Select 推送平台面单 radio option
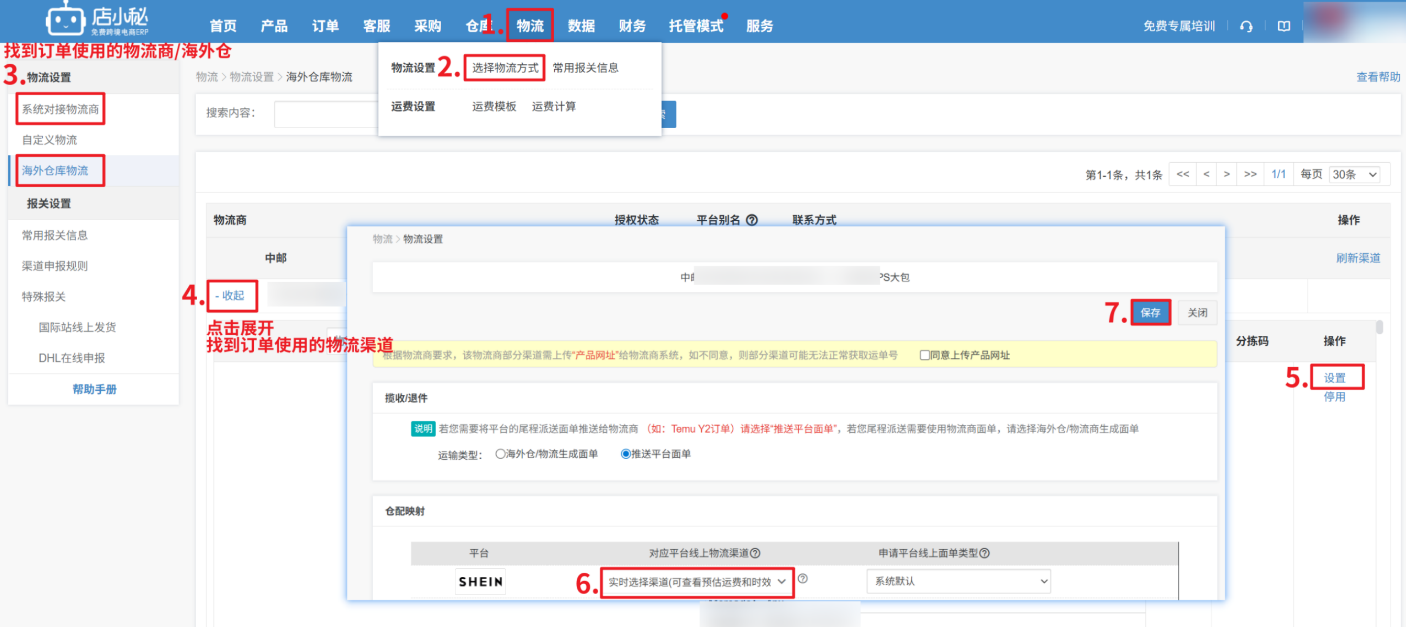Viewport: 1406px width, 627px height. click(626, 454)
